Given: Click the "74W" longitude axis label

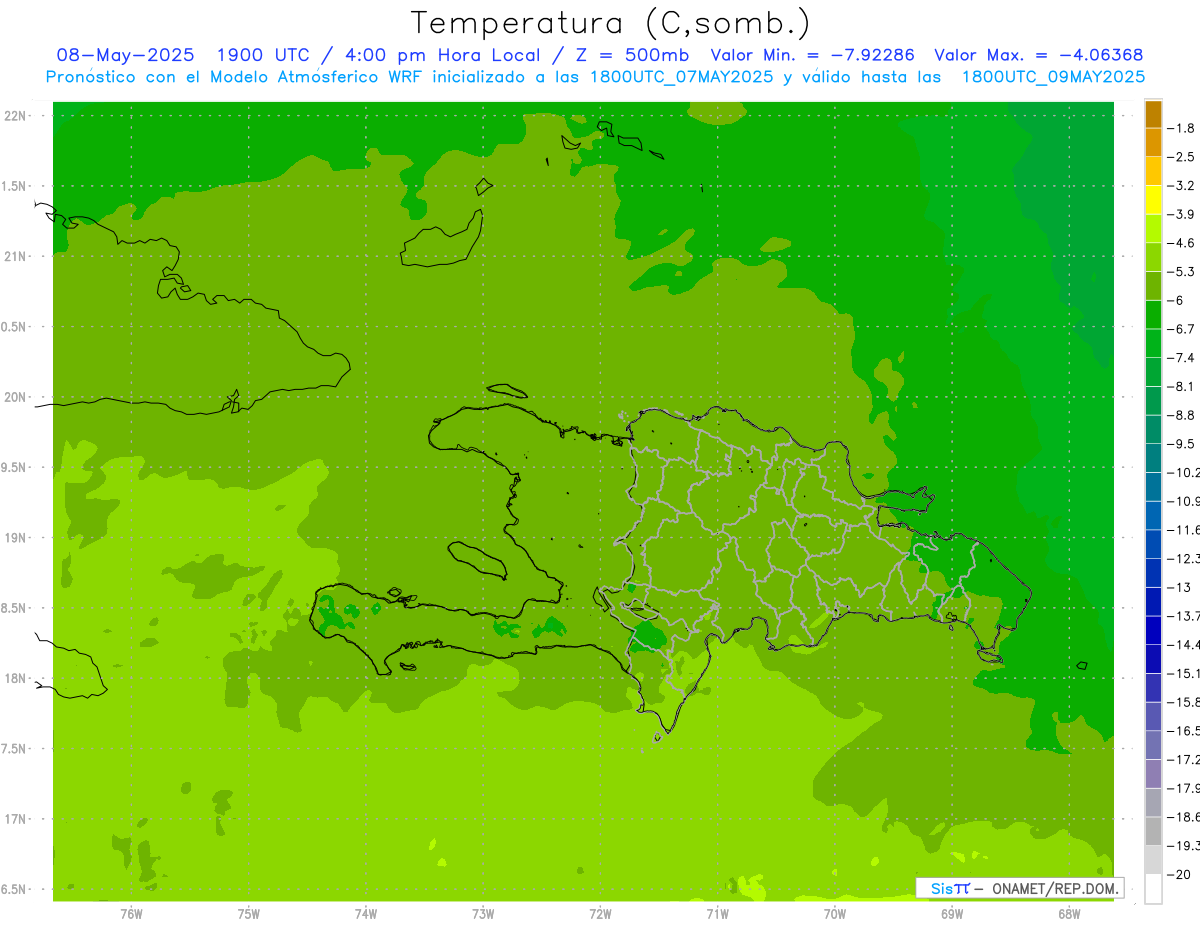Looking at the screenshot, I should (366, 914).
